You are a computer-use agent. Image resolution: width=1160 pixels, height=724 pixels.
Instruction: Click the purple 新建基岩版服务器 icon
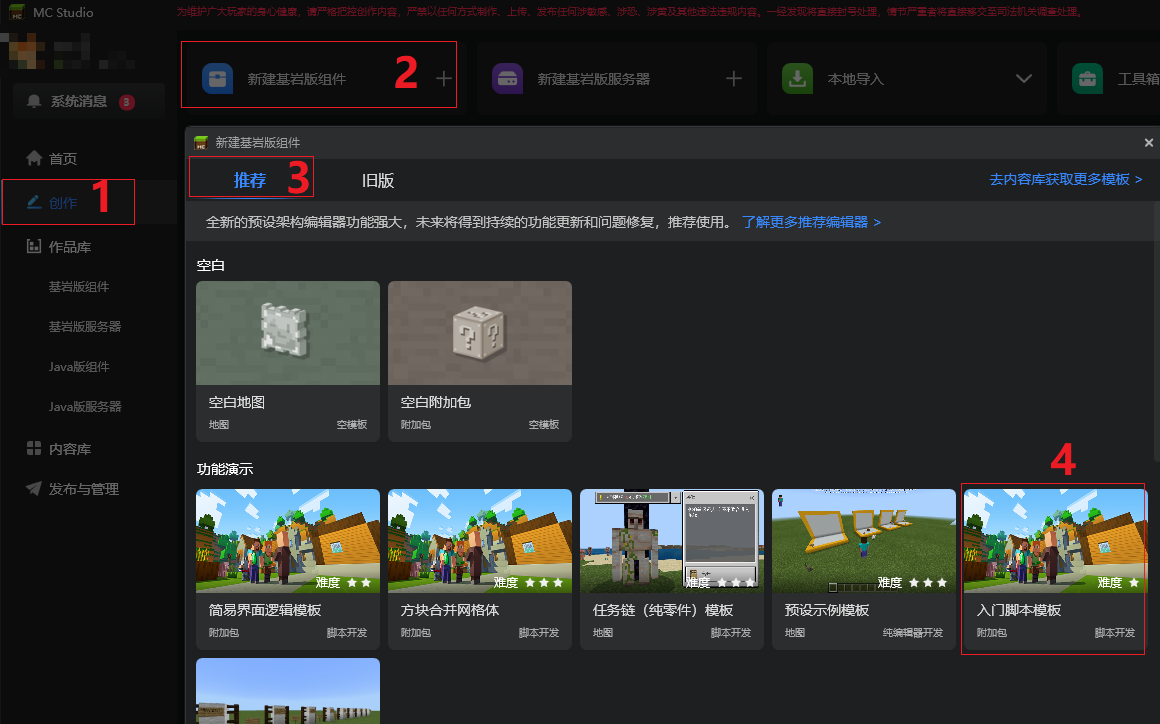pos(508,78)
